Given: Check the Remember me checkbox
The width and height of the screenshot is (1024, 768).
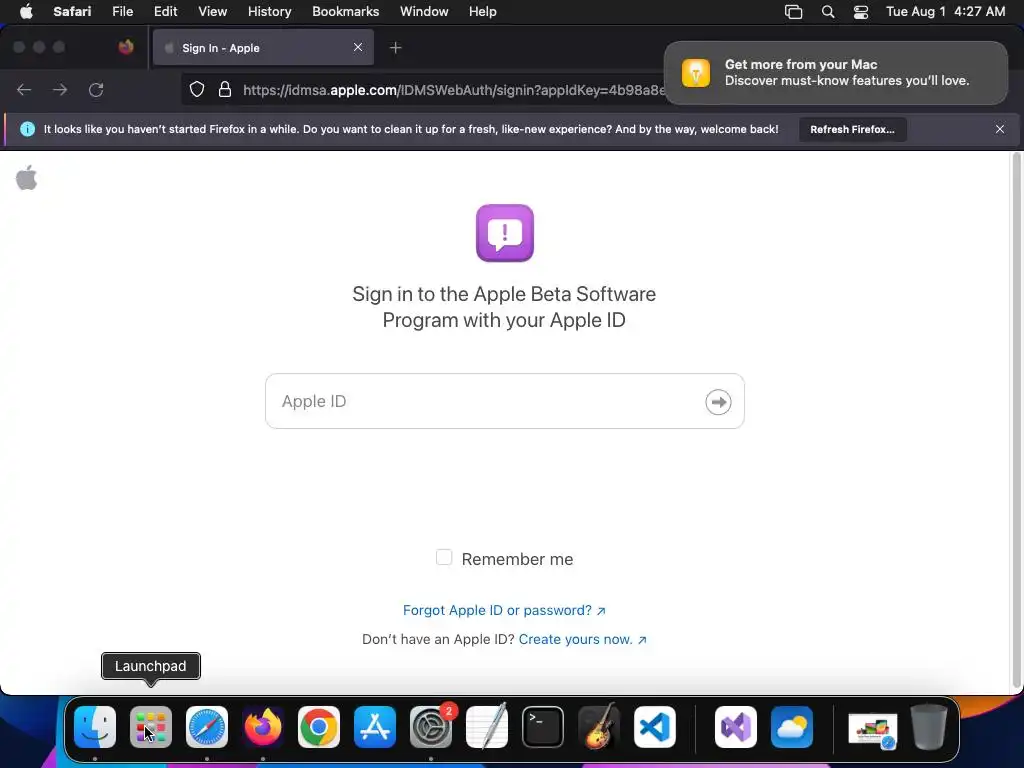Looking at the screenshot, I should click(x=444, y=557).
